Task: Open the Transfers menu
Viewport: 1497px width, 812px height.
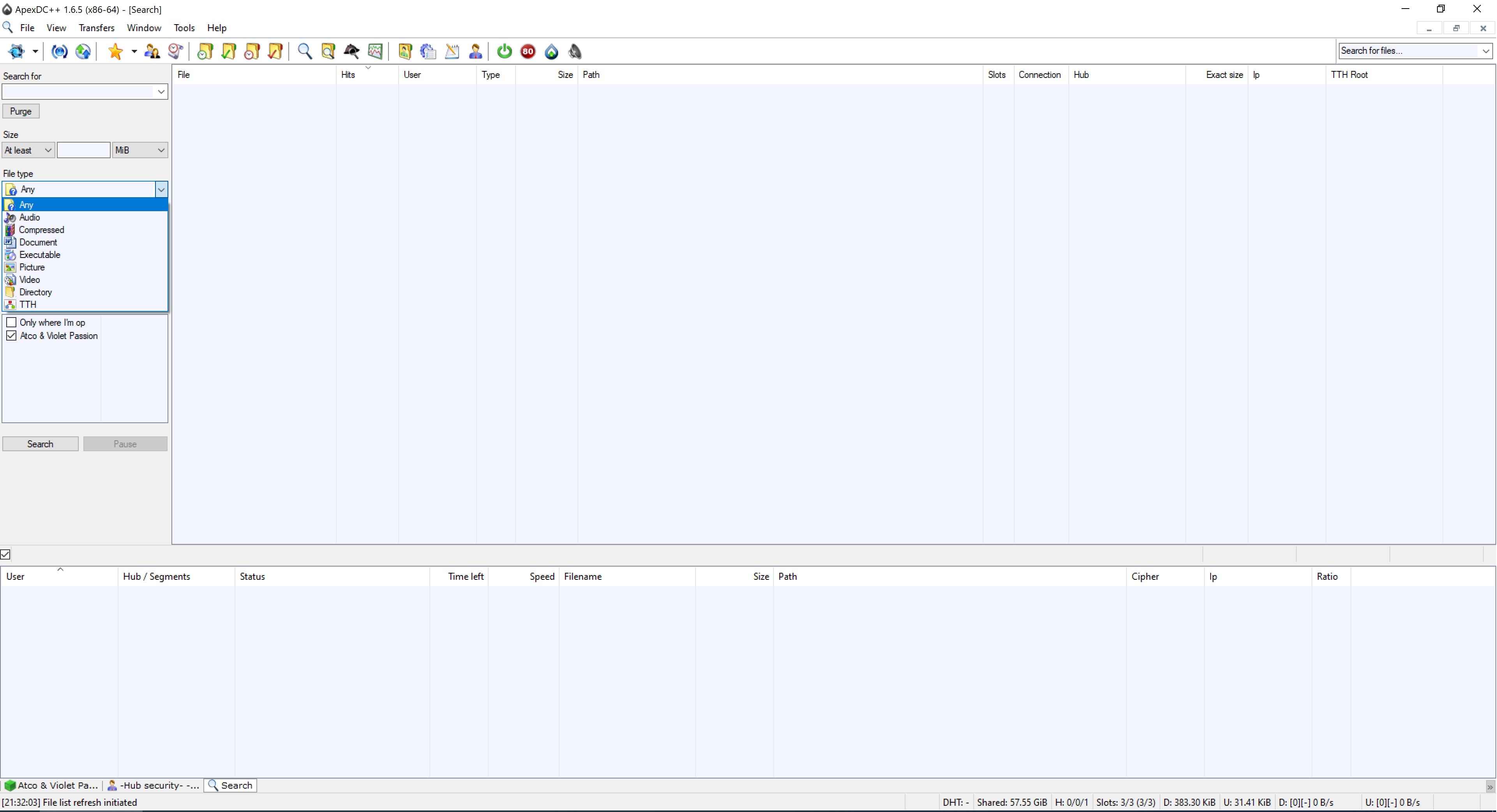Action: pyautogui.click(x=96, y=28)
